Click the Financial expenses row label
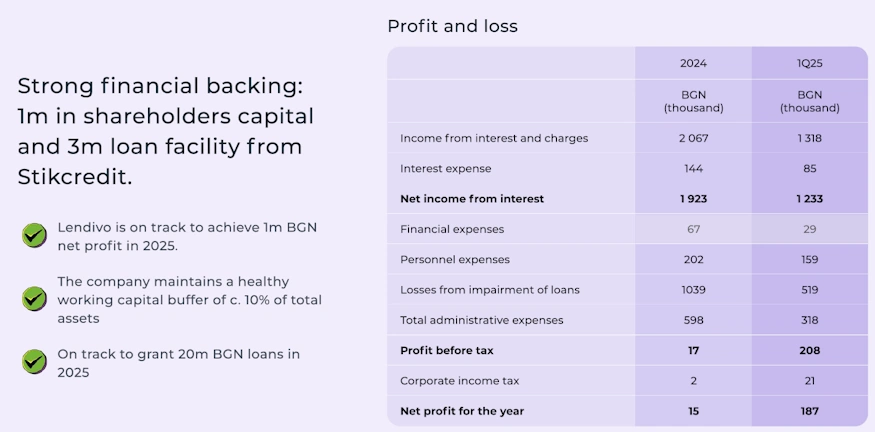This screenshot has height=432, width=875. point(452,229)
